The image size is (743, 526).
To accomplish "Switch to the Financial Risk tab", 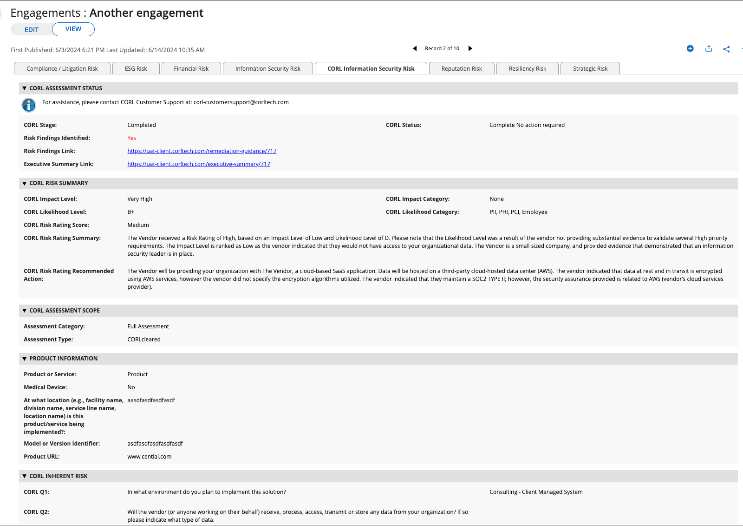I will coord(191,69).
